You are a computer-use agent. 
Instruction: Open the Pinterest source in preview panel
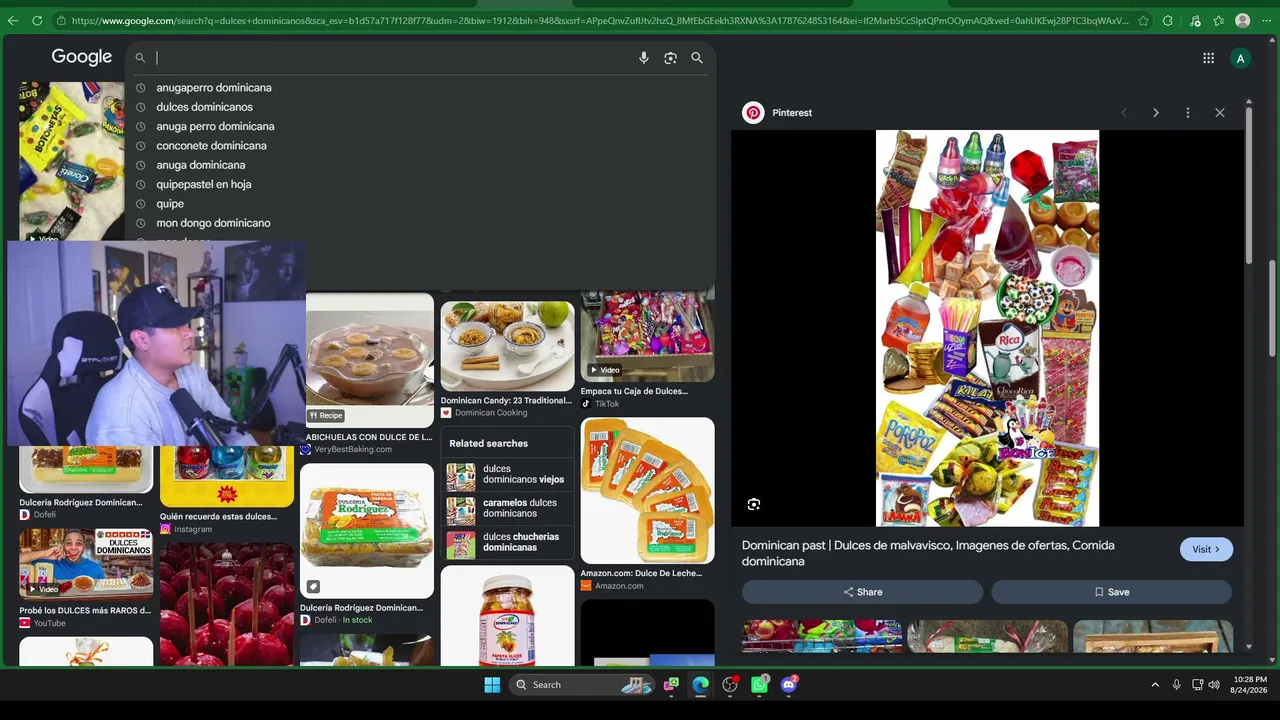(777, 113)
